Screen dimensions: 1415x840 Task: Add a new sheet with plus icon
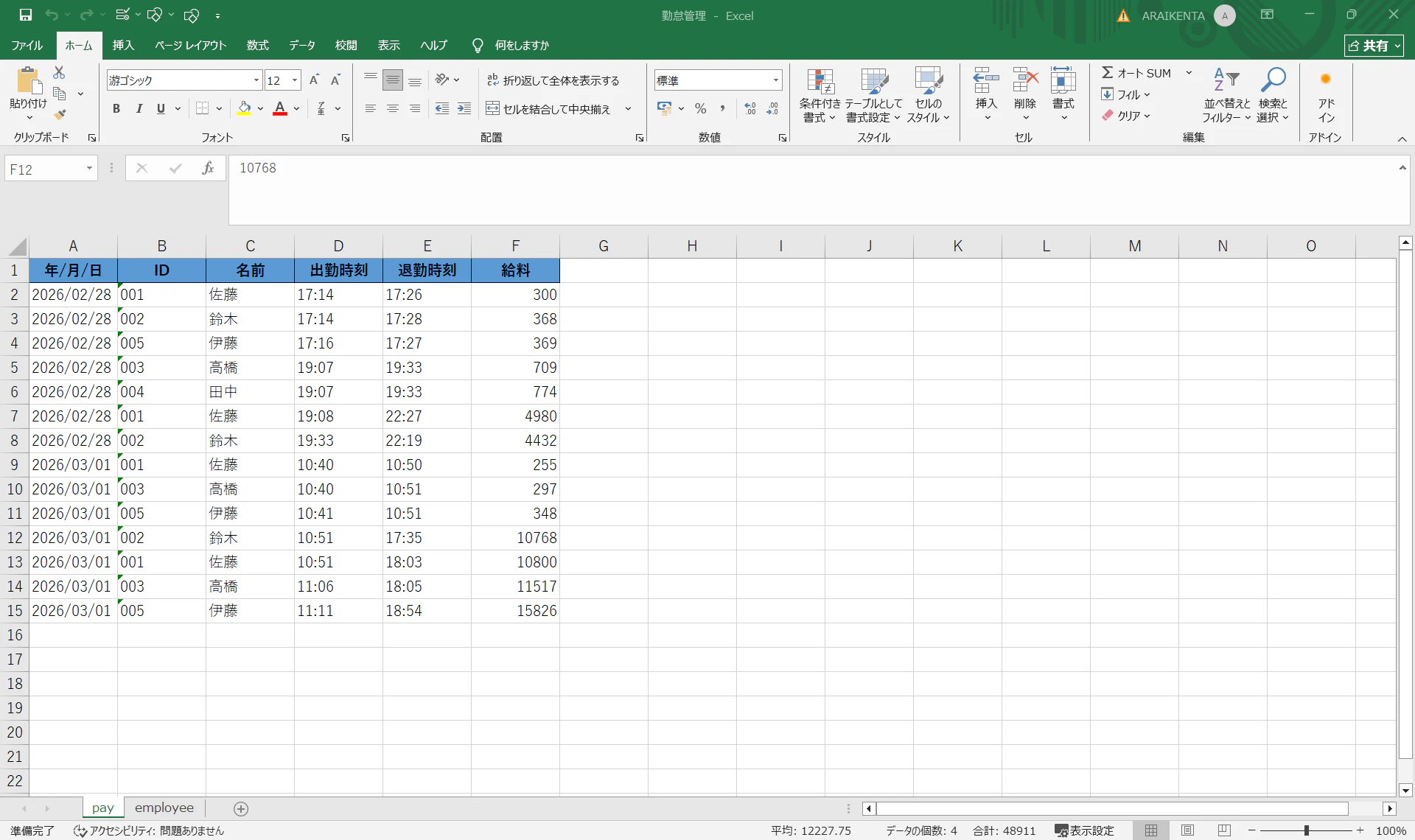(x=241, y=808)
